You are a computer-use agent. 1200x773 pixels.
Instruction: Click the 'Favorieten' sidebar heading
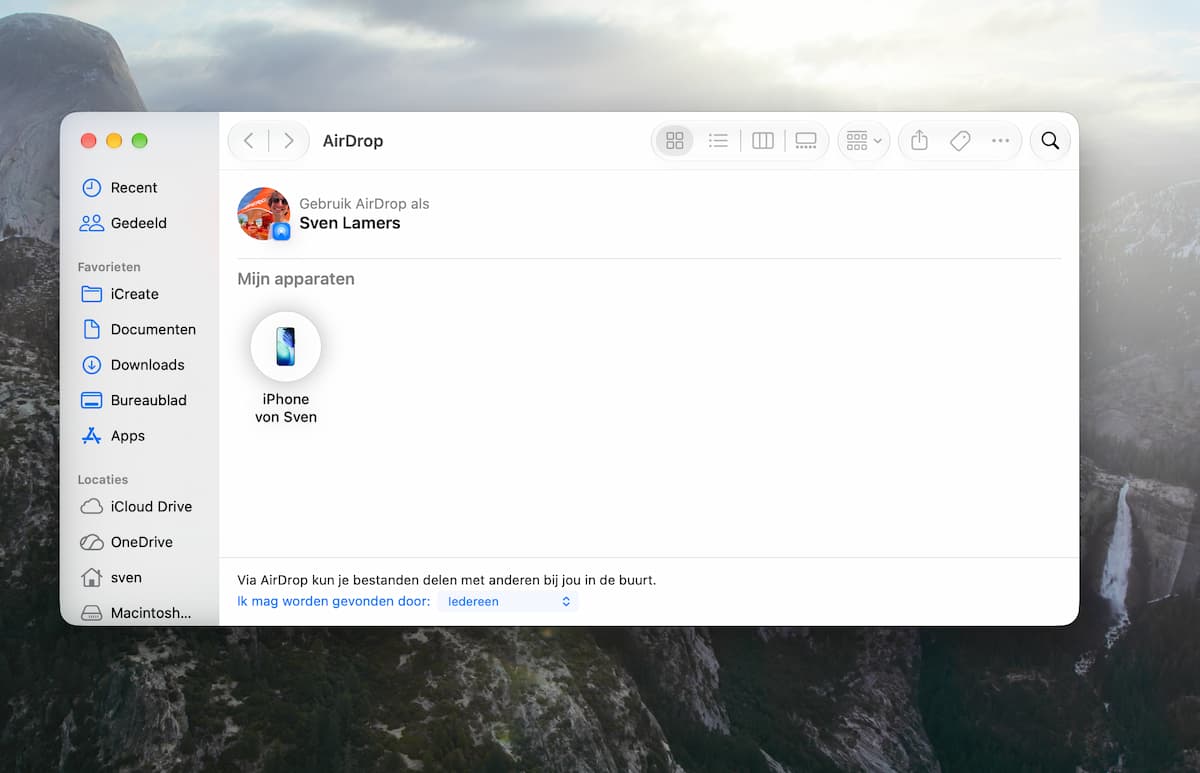pyautogui.click(x=109, y=267)
